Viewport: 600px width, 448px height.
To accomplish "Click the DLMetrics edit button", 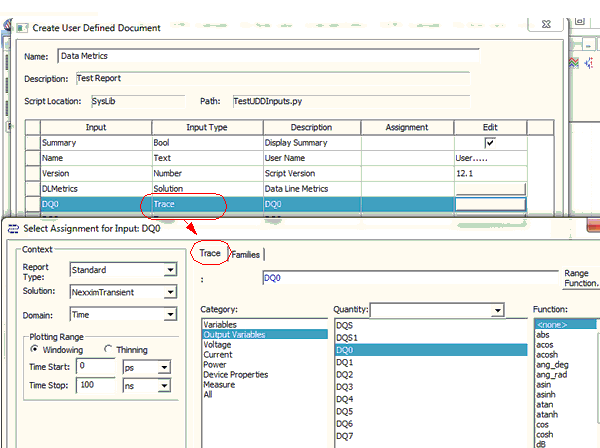I will click(x=490, y=188).
